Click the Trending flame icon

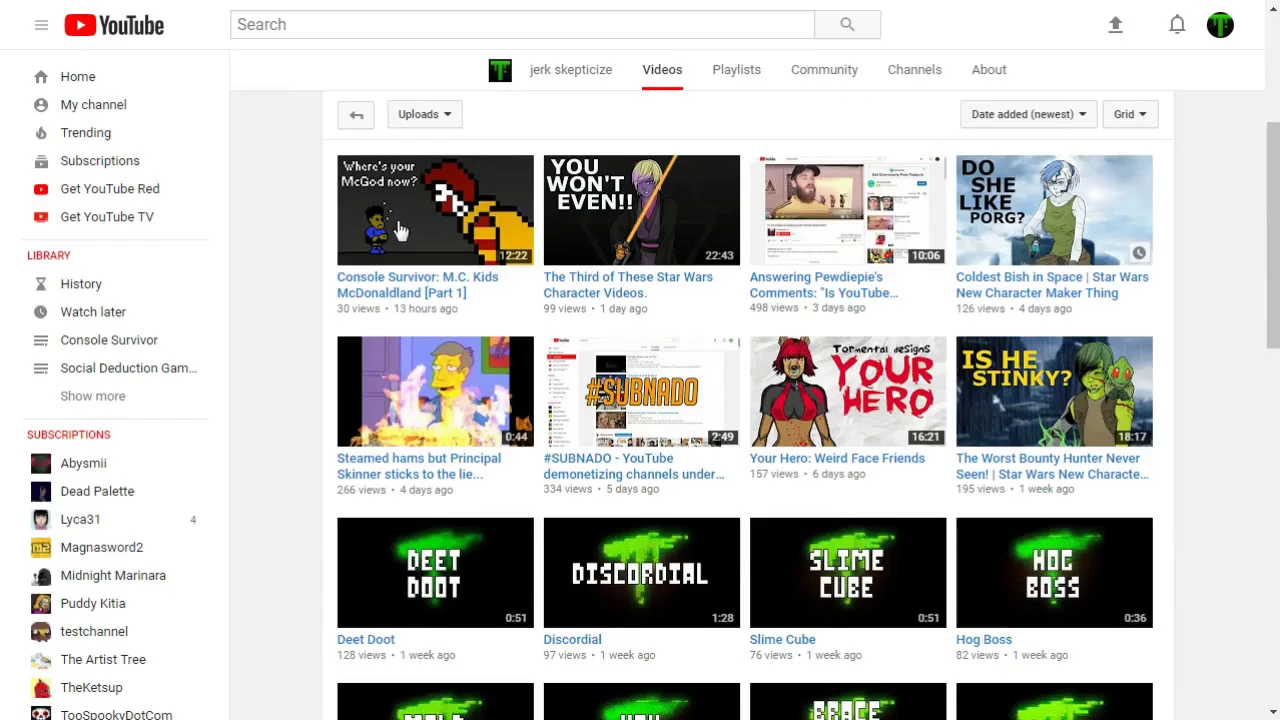[x=41, y=133]
